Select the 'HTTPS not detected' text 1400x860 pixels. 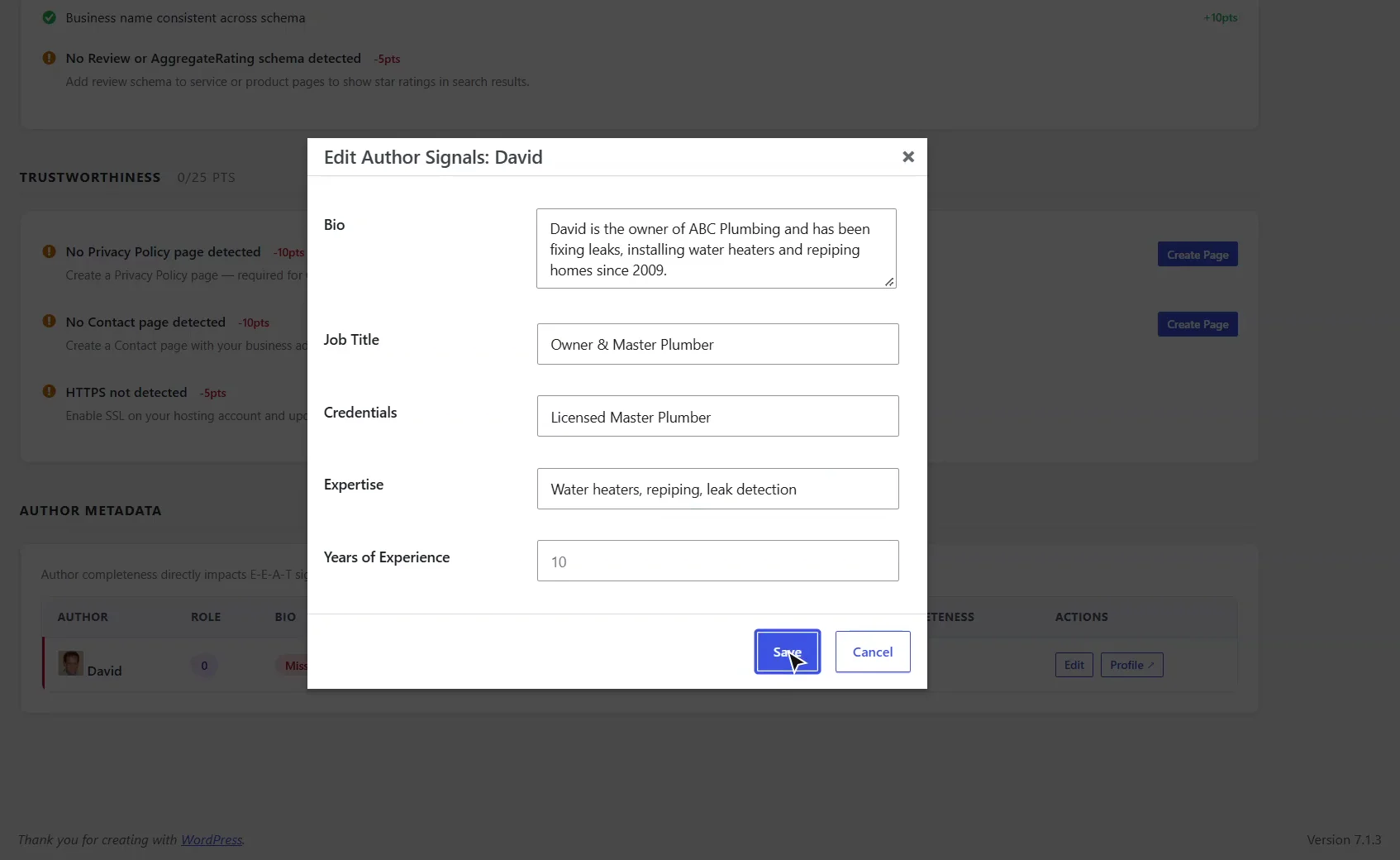pos(126,392)
